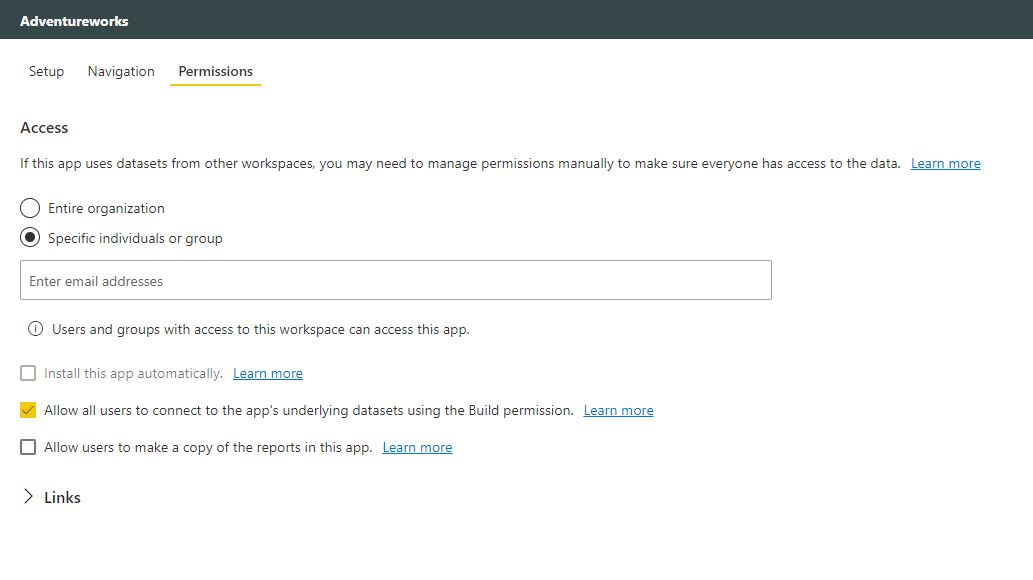The image size is (1033, 580).
Task: Open Learn more next to Install automatically
Action: [267, 373]
